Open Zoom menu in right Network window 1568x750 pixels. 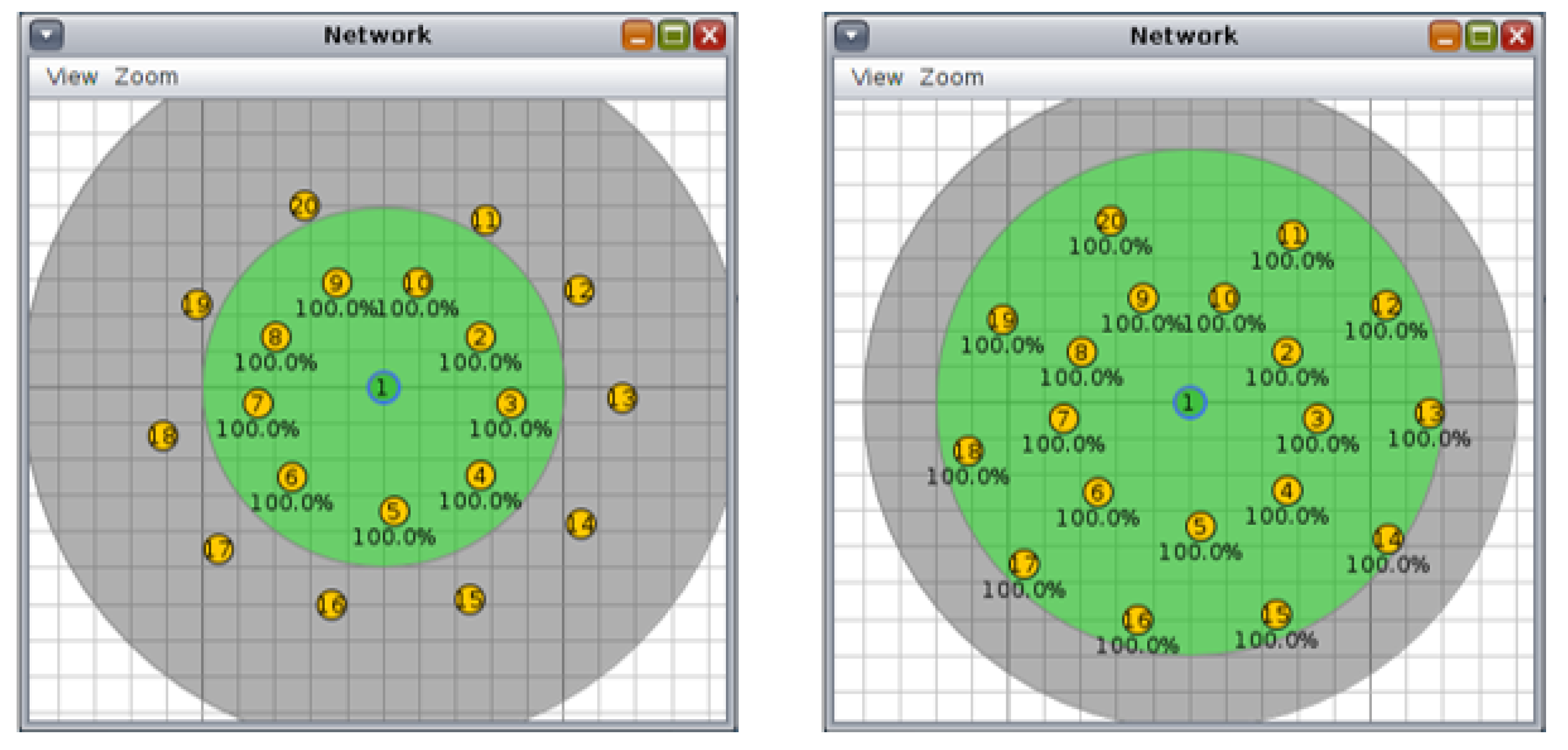[951, 77]
